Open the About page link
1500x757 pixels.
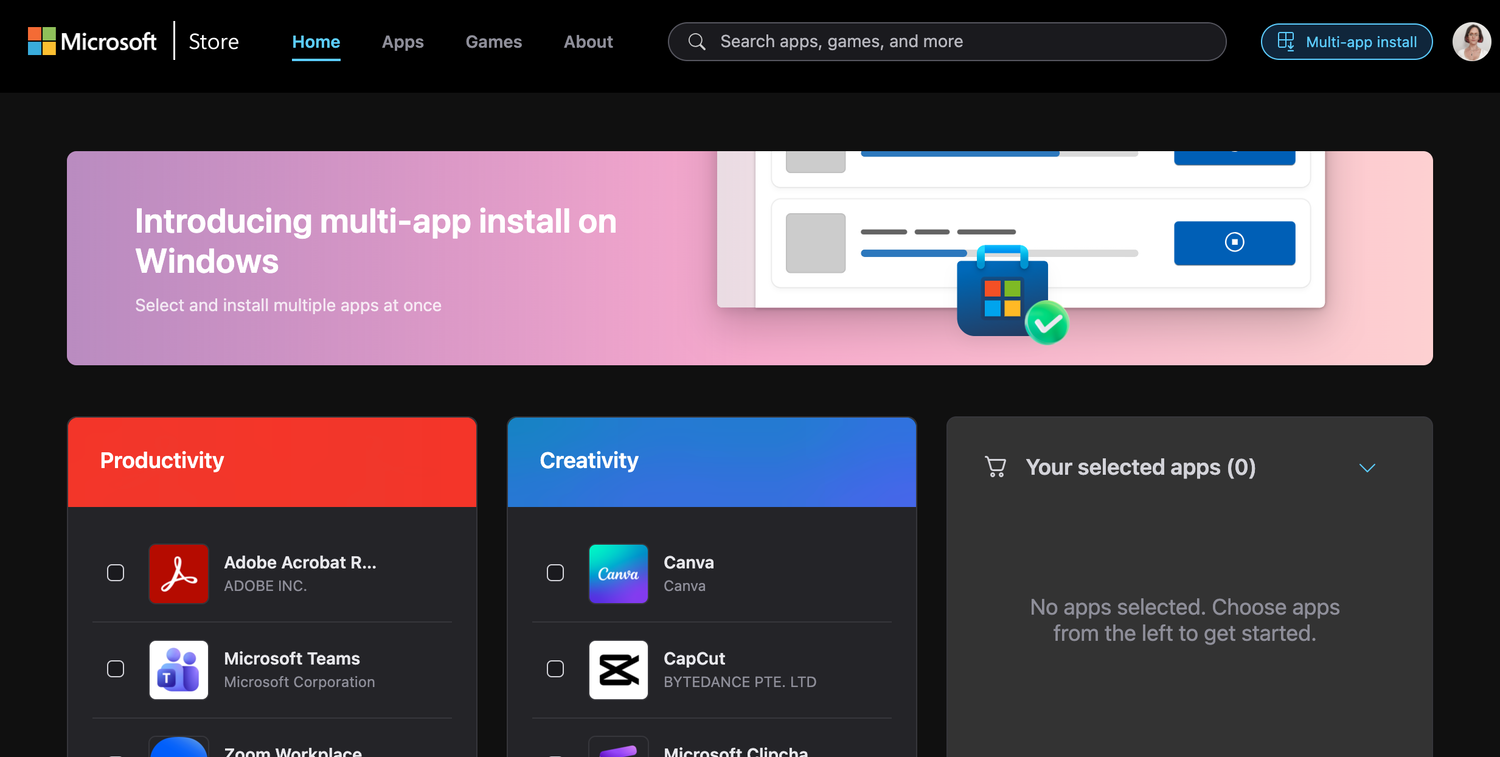coord(588,42)
